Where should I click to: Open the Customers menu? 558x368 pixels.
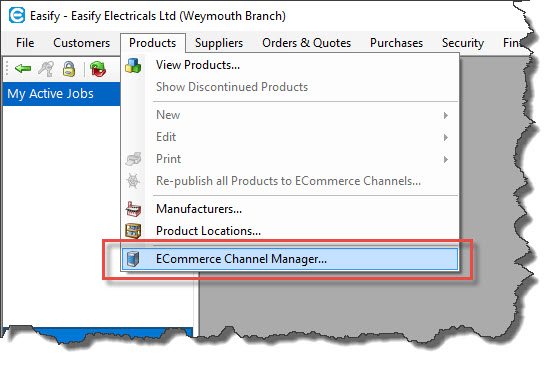tap(81, 43)
